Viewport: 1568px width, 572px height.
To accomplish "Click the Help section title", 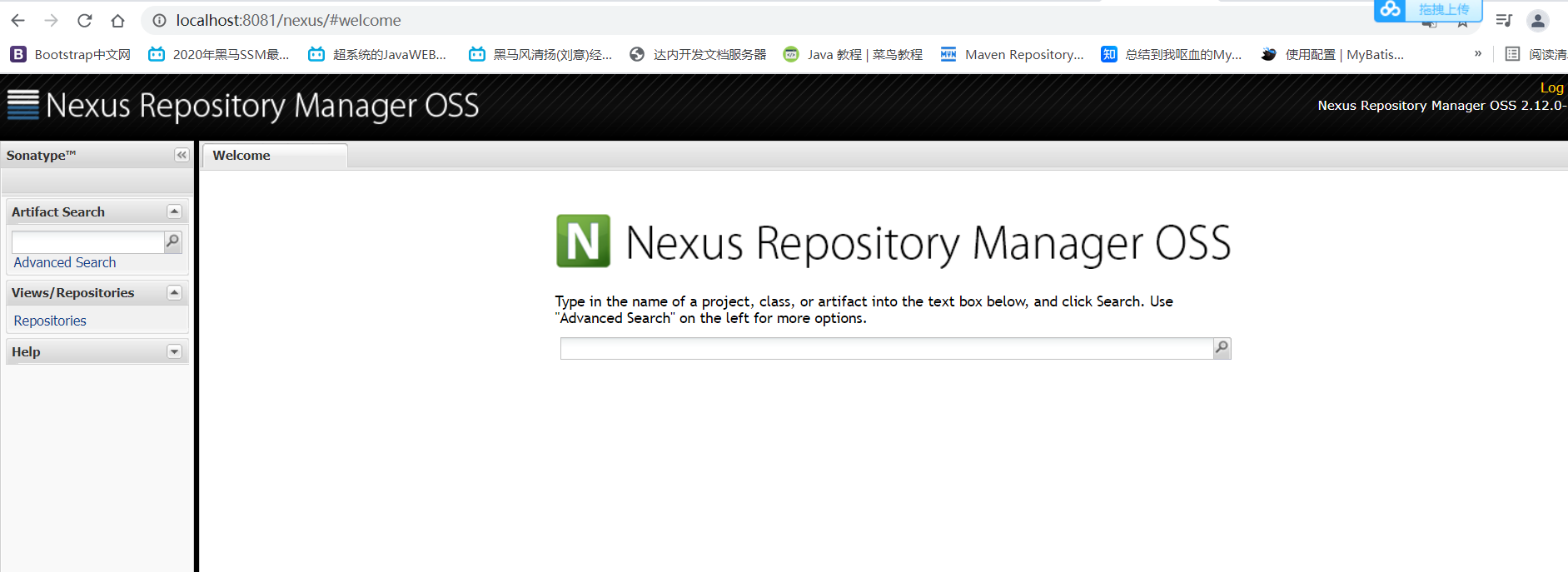I will coord(26,351).
